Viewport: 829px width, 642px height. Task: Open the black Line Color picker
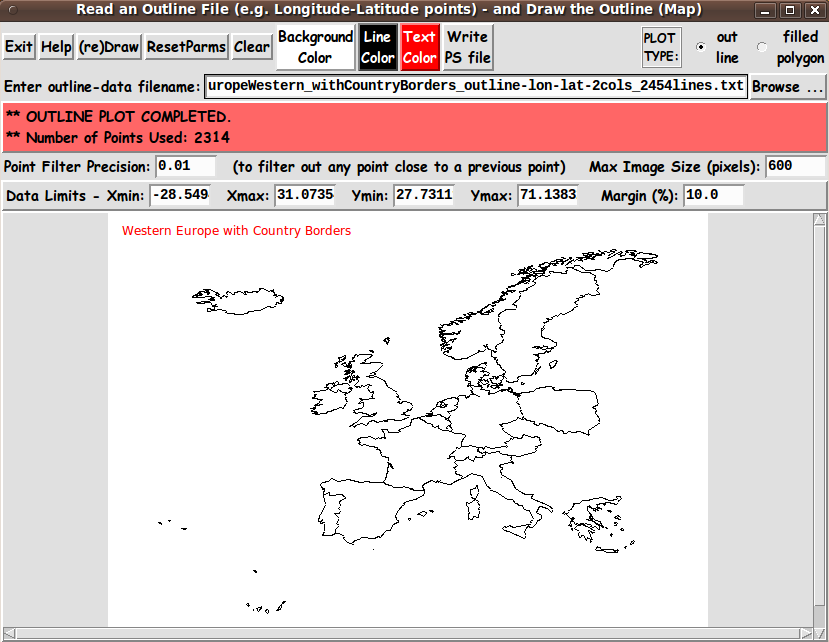pos(377,47)
